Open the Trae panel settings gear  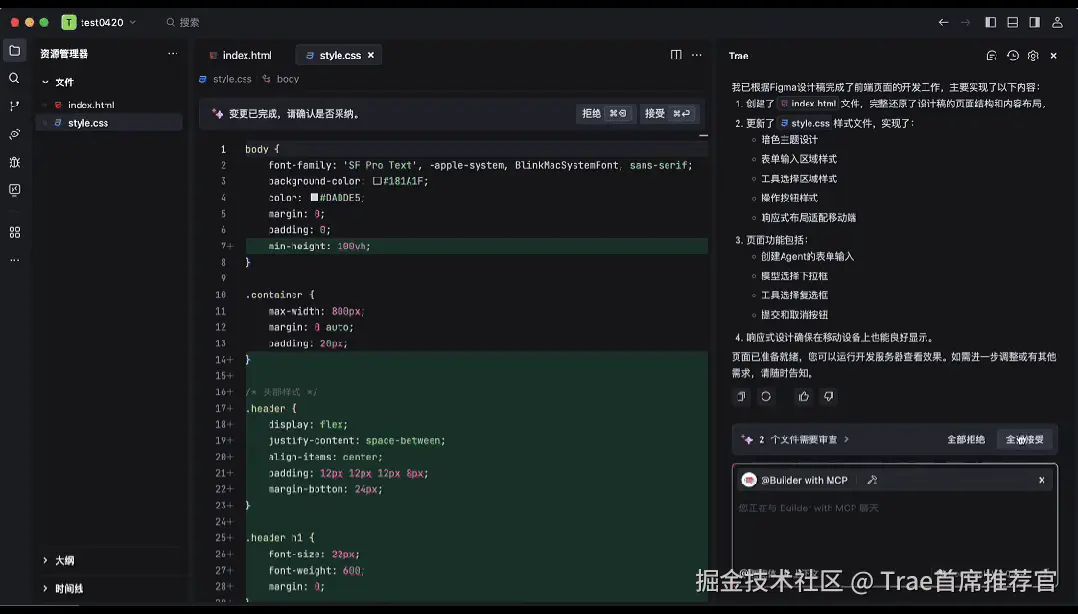(1033, 56)
